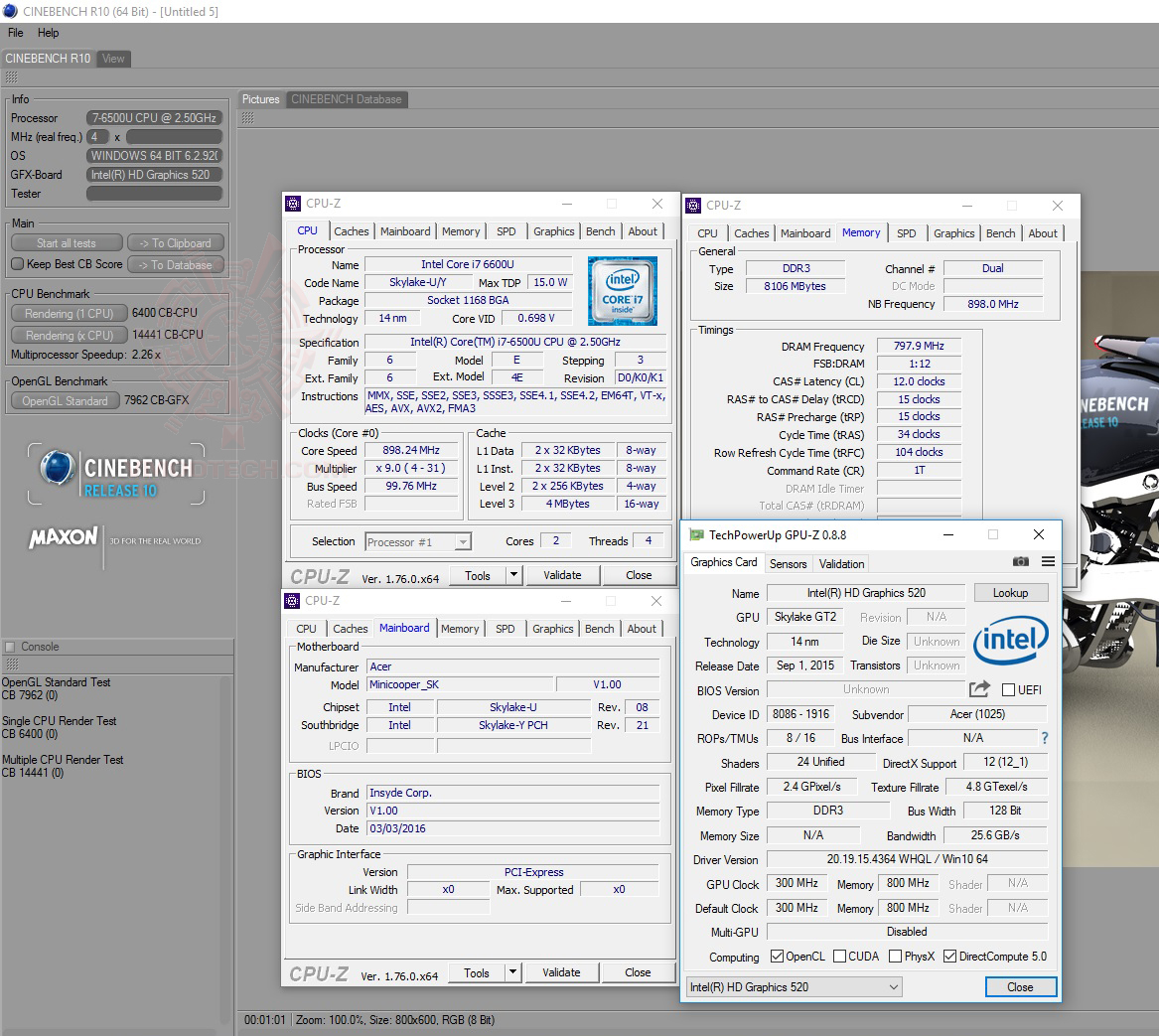Click the GPU-Z screenshot camera icon
This screenshot has height=1036, width=1159.
pos(1020,562)
